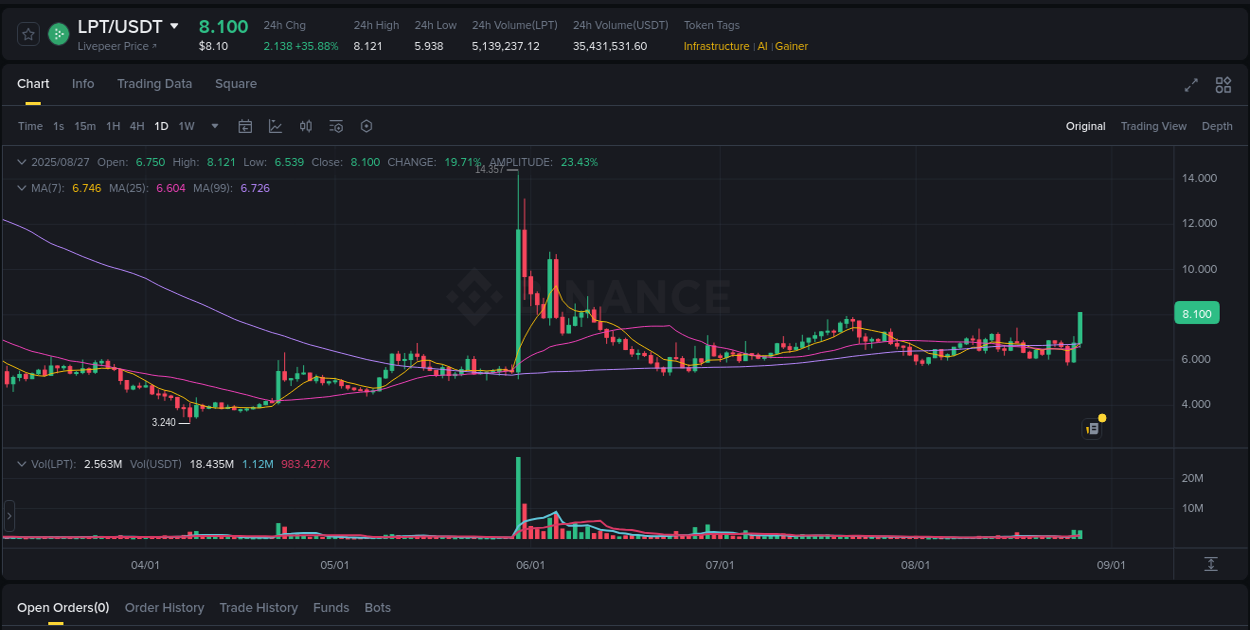Open the Order History tab

point(164,607)
